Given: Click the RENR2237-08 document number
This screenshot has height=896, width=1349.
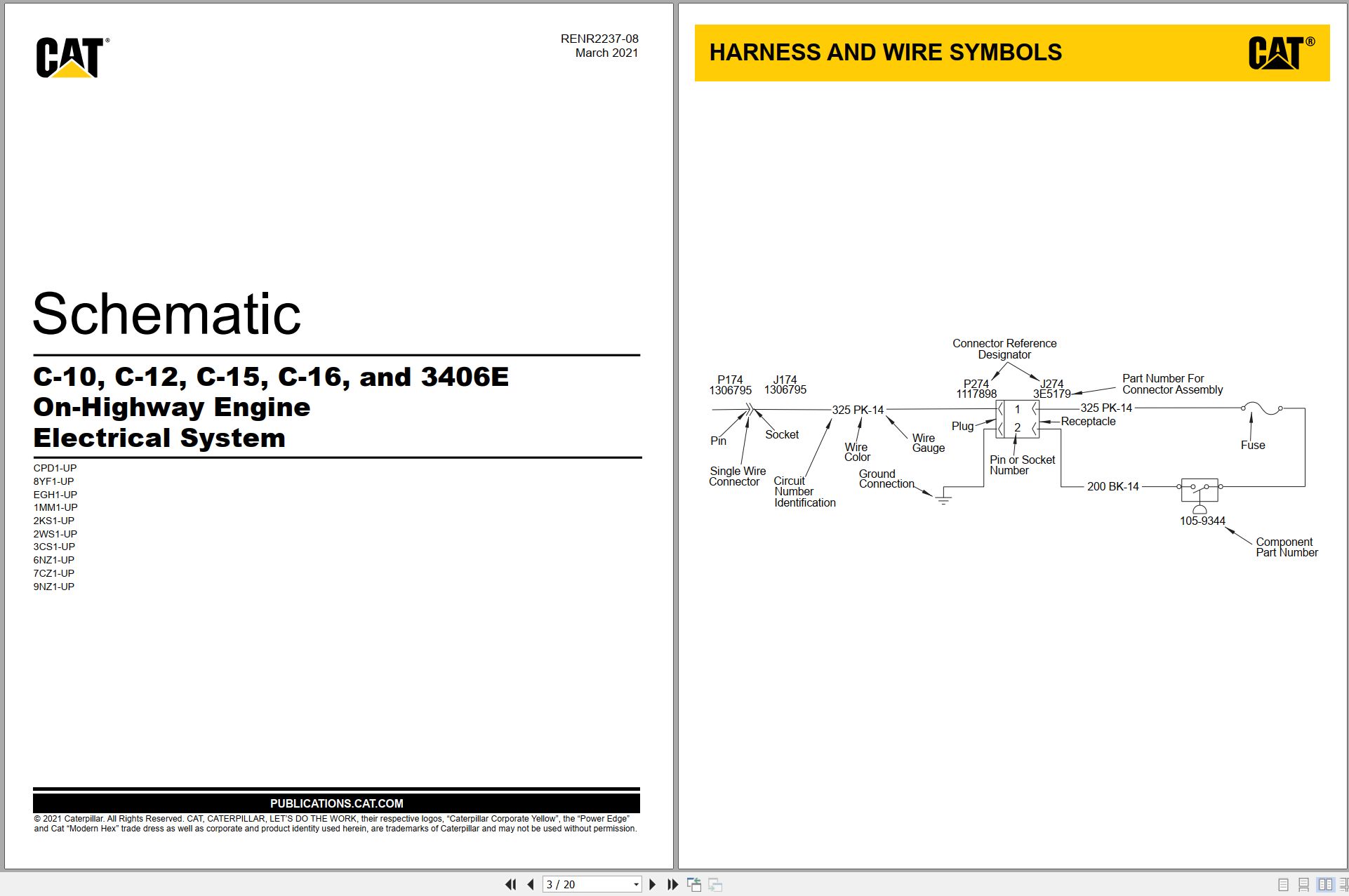Looking at the screenshot, I should click(599, 39).
